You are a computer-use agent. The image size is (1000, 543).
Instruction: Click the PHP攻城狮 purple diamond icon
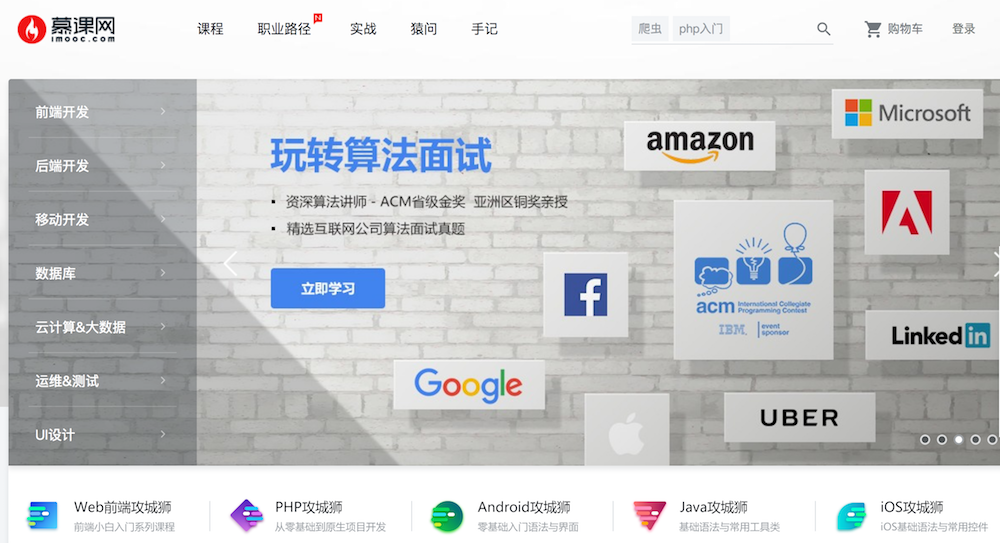click(247, 516)
